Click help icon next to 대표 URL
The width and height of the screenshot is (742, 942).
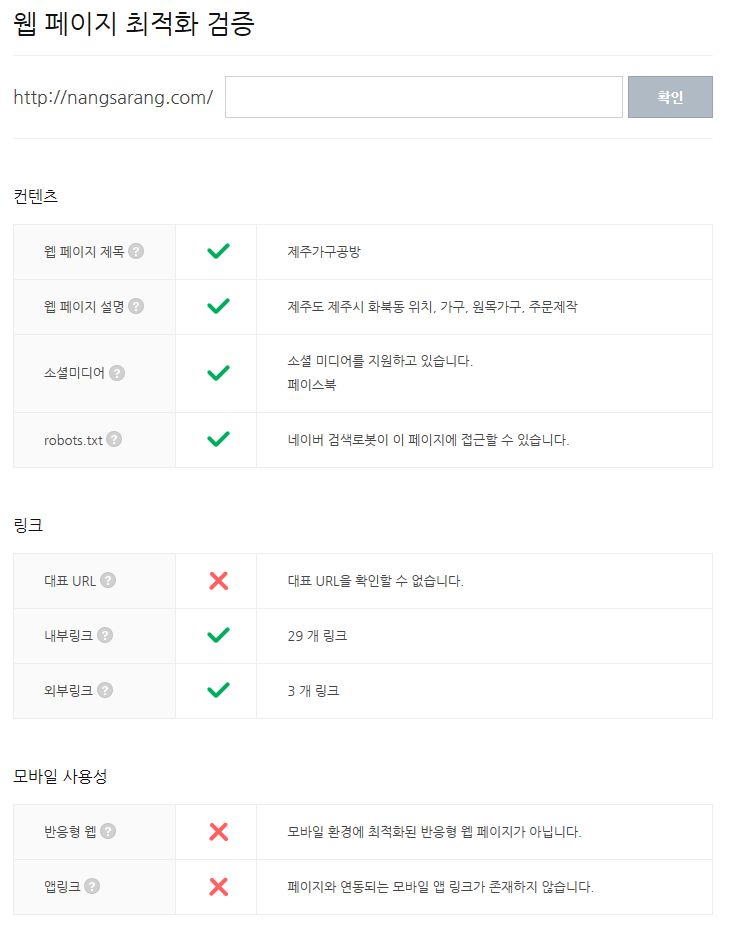click(108, 580)
